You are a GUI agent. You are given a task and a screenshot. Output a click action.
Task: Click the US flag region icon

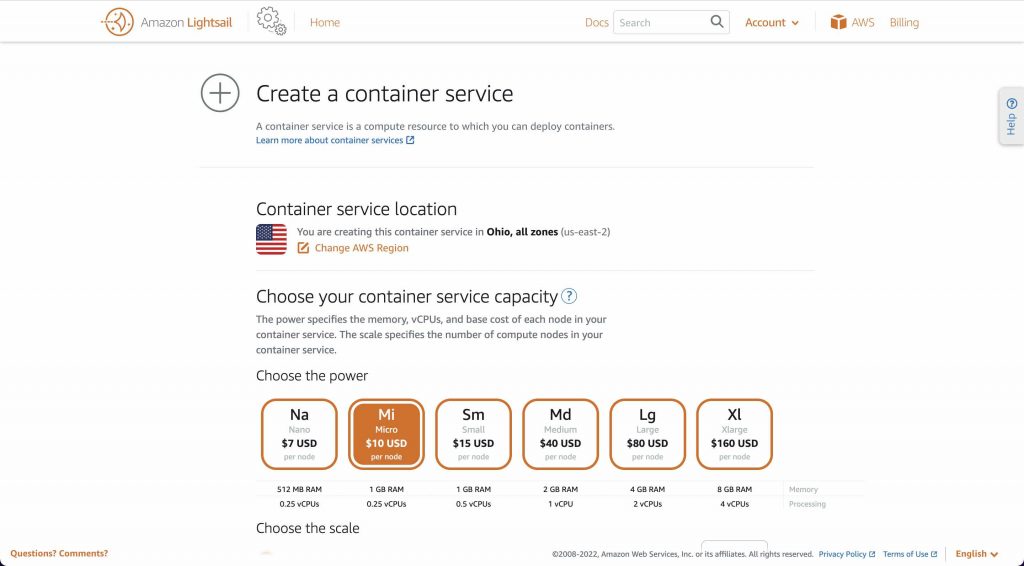[x=271, y=240]
